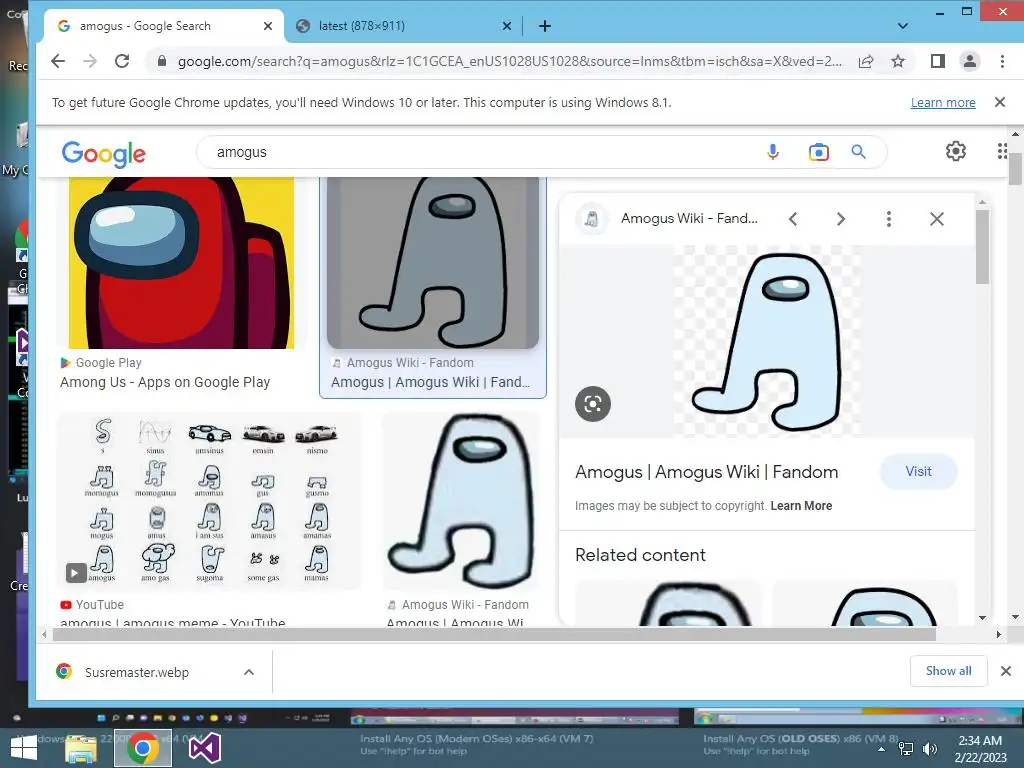Search inside image with Lens button
The width and height of the screenshot is (1024, 768).
592,404
